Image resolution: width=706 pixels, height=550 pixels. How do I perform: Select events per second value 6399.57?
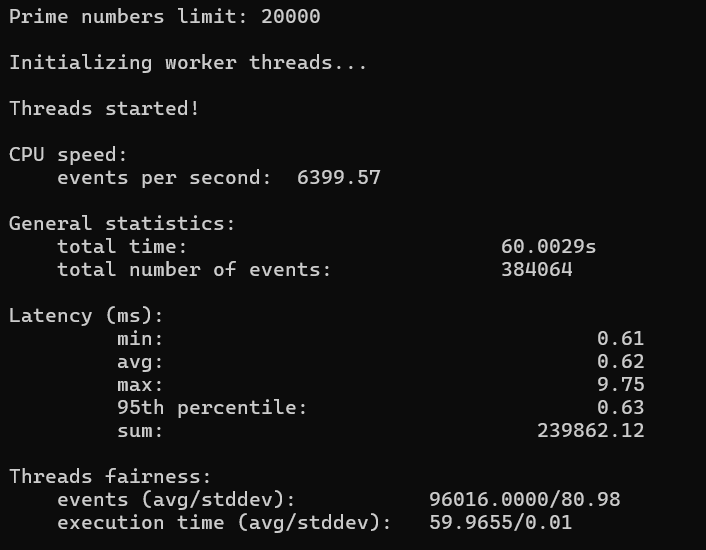click(339, 178)
